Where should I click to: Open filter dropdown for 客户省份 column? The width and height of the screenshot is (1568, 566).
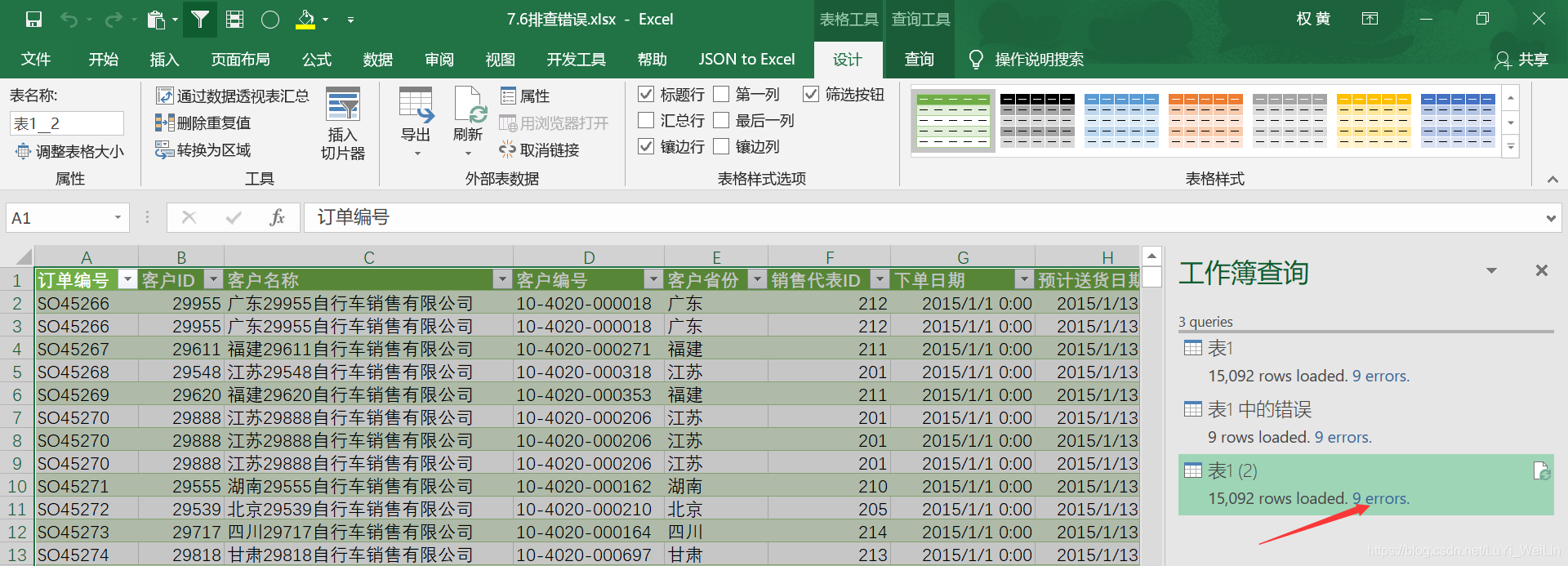(757, 280)
